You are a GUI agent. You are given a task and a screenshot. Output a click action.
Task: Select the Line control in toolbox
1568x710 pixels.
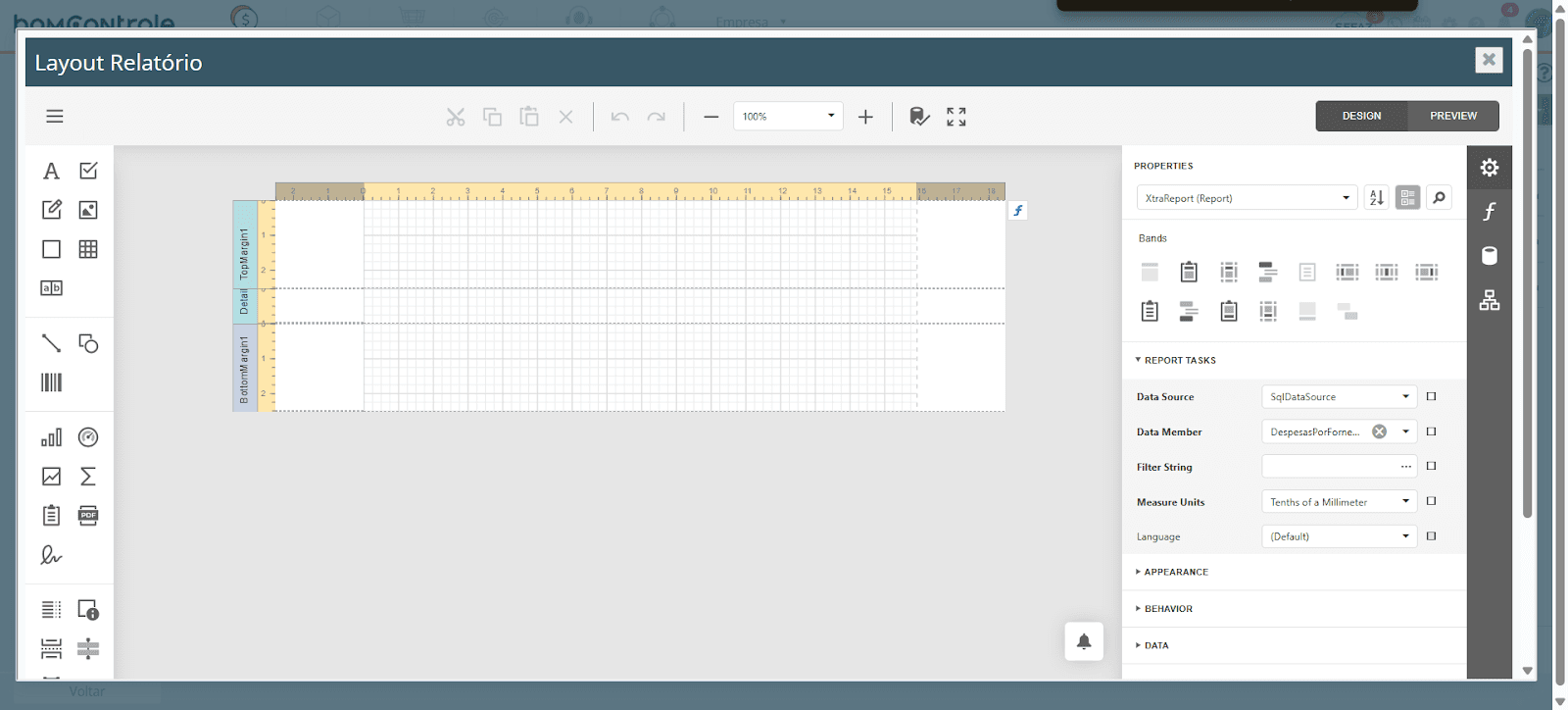(51, 343)
